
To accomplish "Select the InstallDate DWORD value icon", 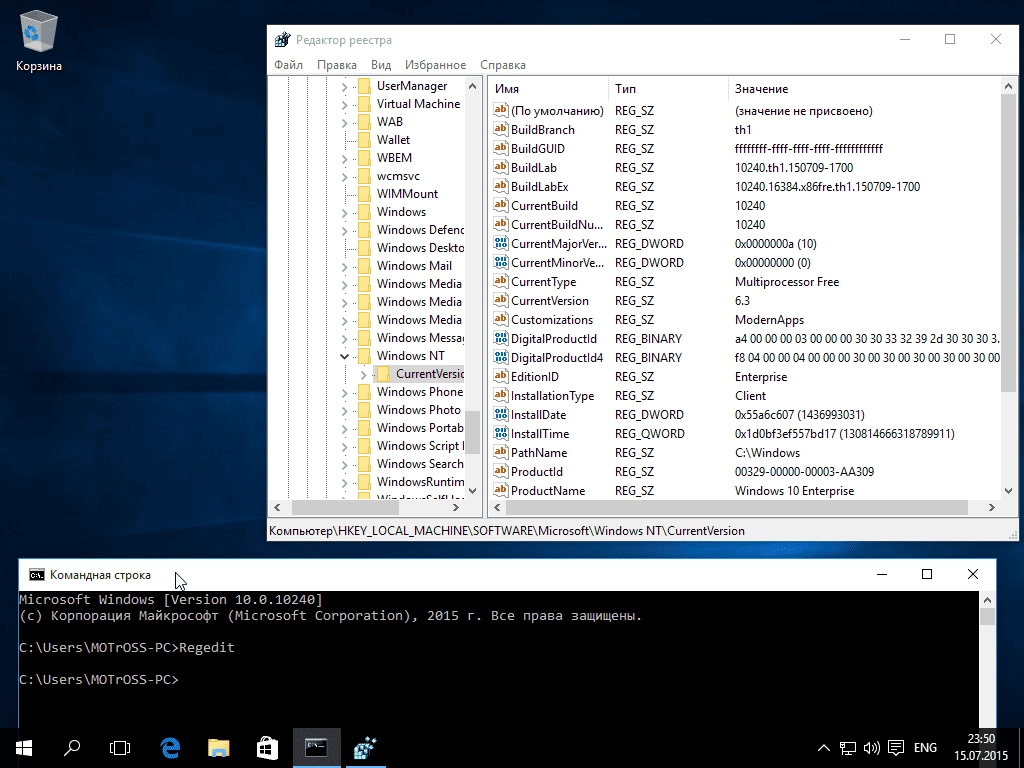I will tap(501, 415).
